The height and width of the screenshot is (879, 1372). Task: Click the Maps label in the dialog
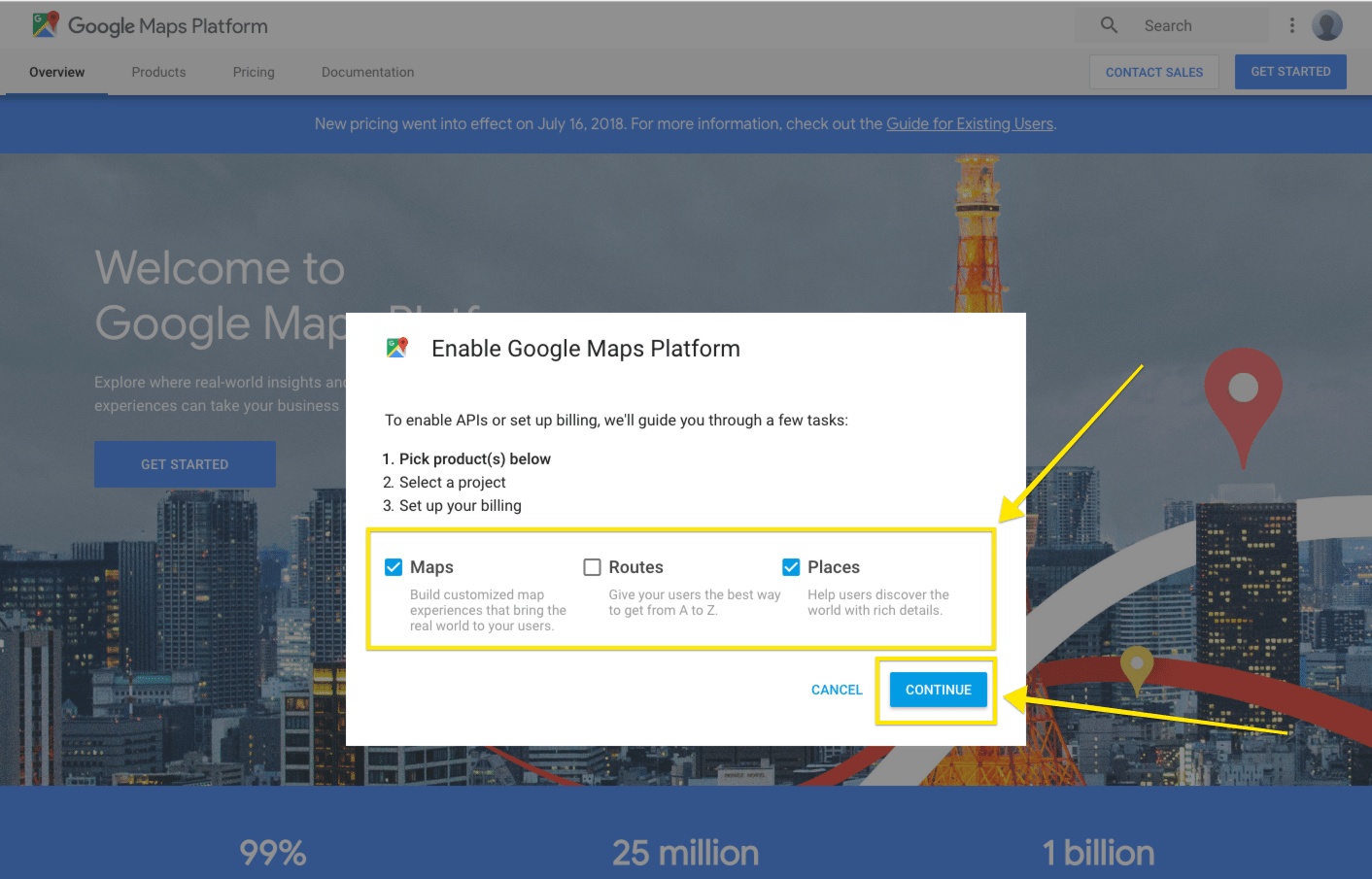pos(431,567)
